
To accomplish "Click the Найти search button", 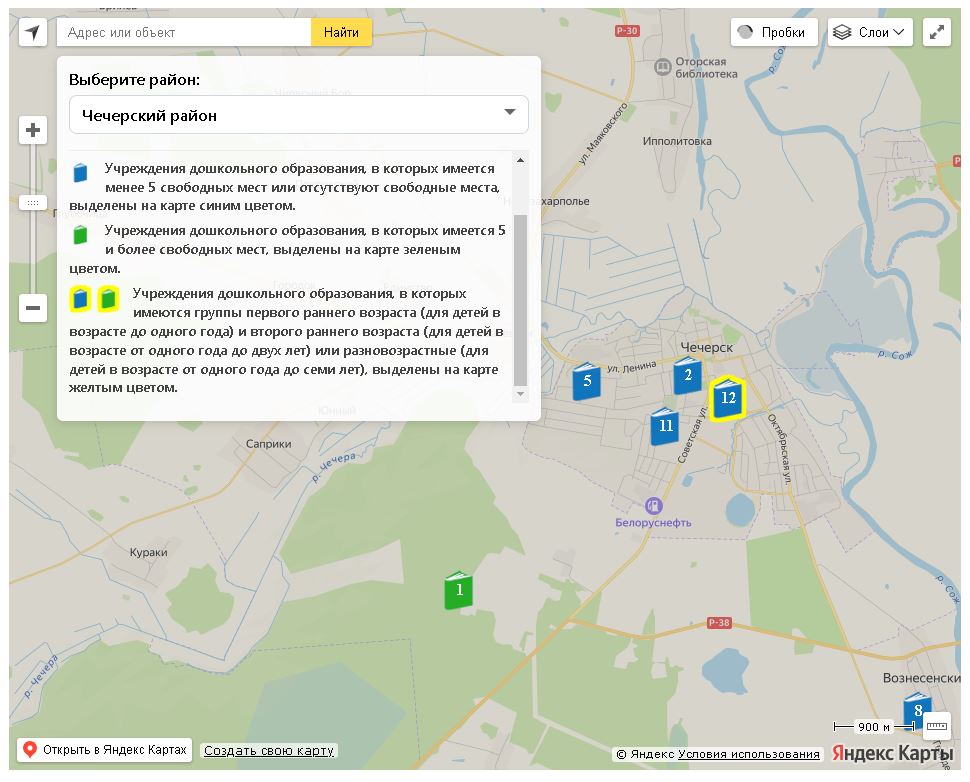I will (x=341, y=32).
